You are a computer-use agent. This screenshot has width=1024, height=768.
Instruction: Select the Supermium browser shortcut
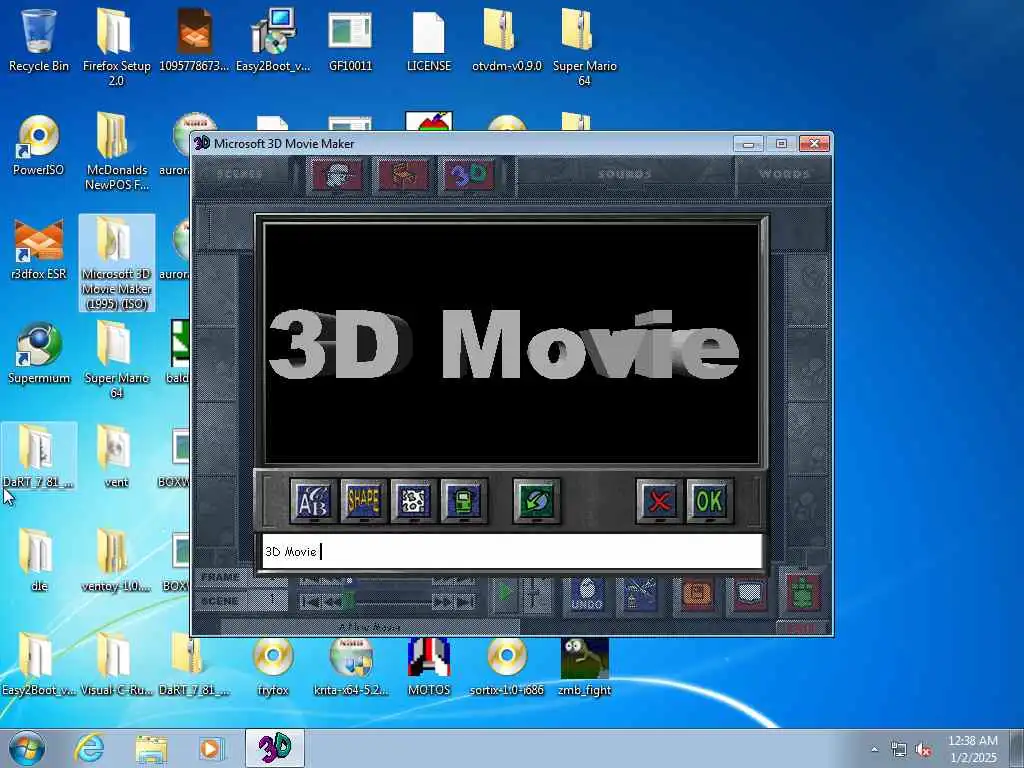[39, 353]
